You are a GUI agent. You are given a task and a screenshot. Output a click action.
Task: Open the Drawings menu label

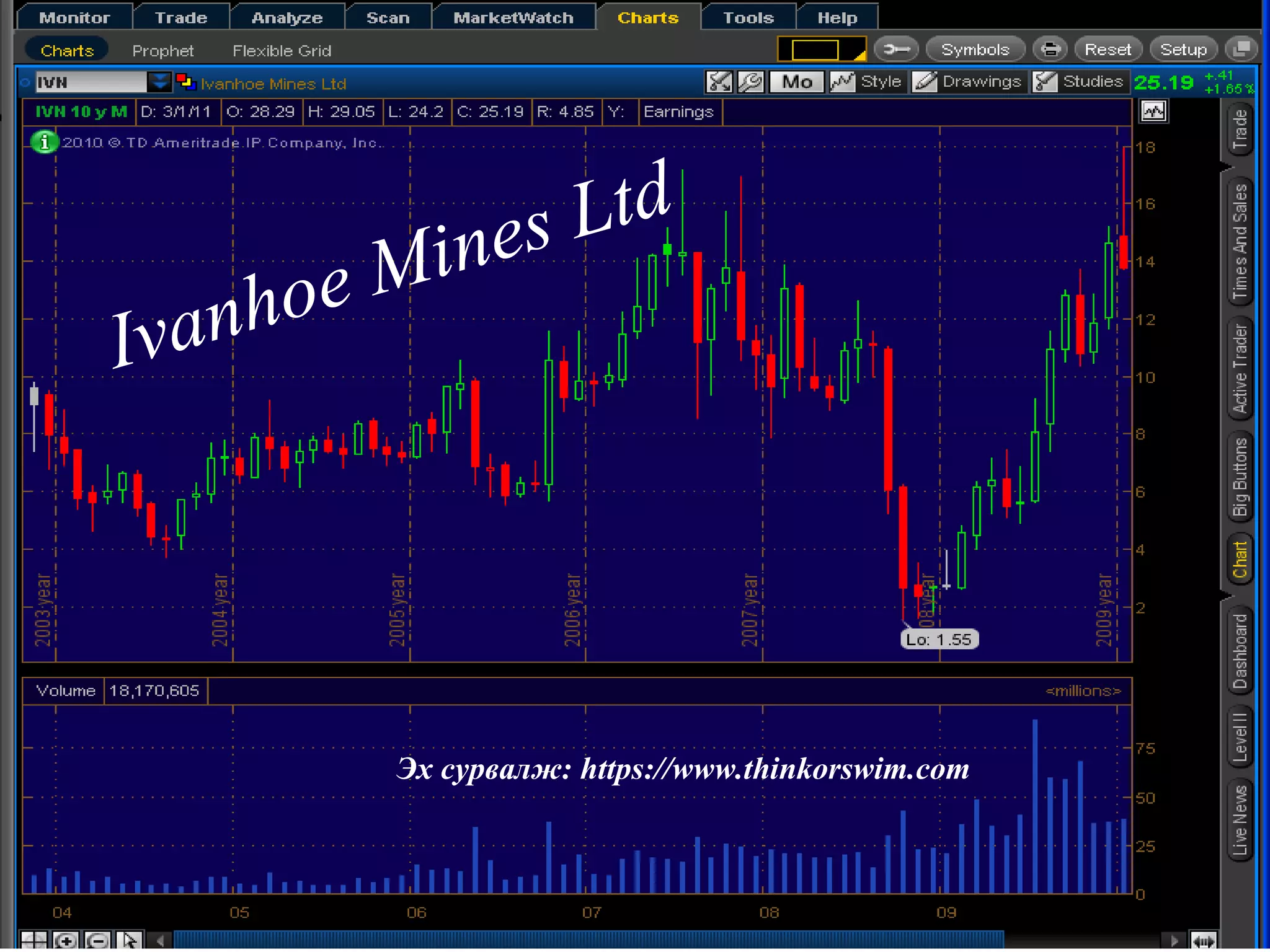pos(981,81)
